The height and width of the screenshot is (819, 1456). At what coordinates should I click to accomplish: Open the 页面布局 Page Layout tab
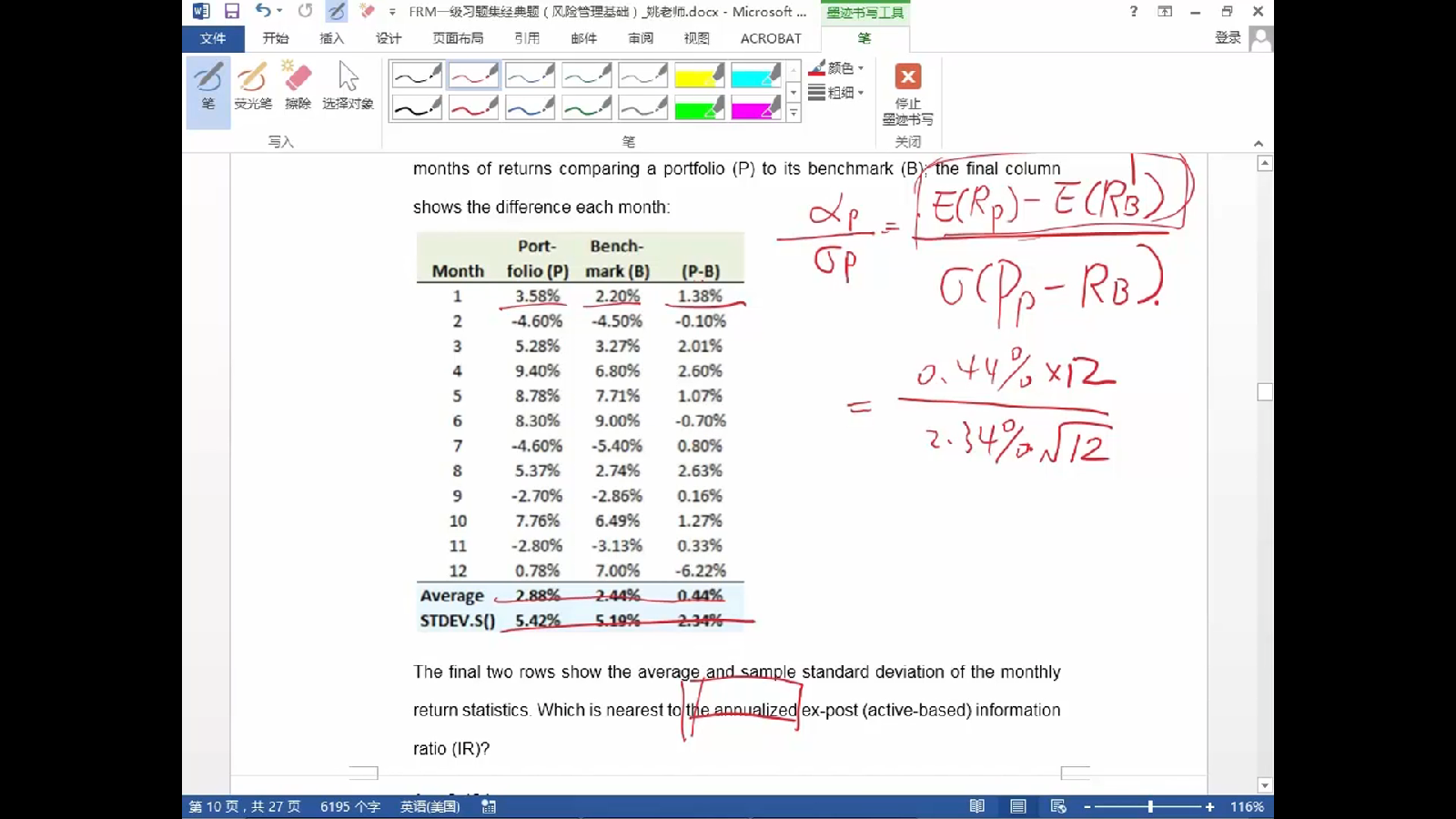click(x=458, y=38)
